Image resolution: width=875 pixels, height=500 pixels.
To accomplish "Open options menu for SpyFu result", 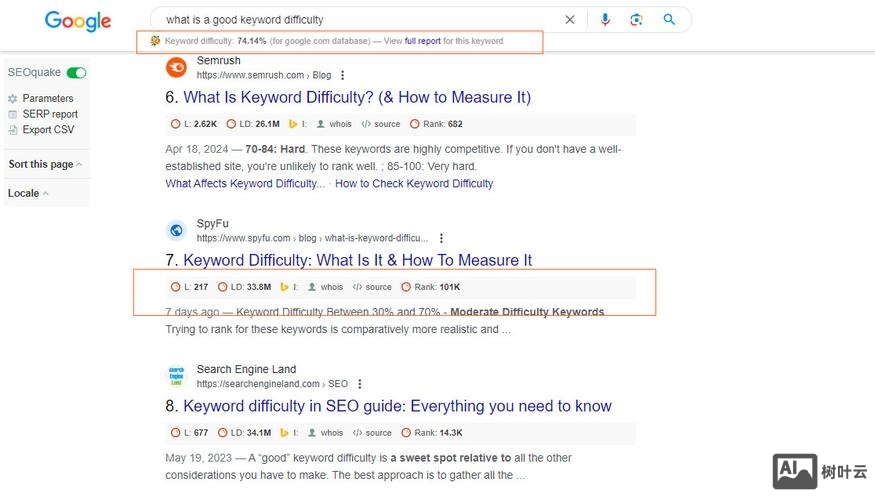I will [441, 238].
